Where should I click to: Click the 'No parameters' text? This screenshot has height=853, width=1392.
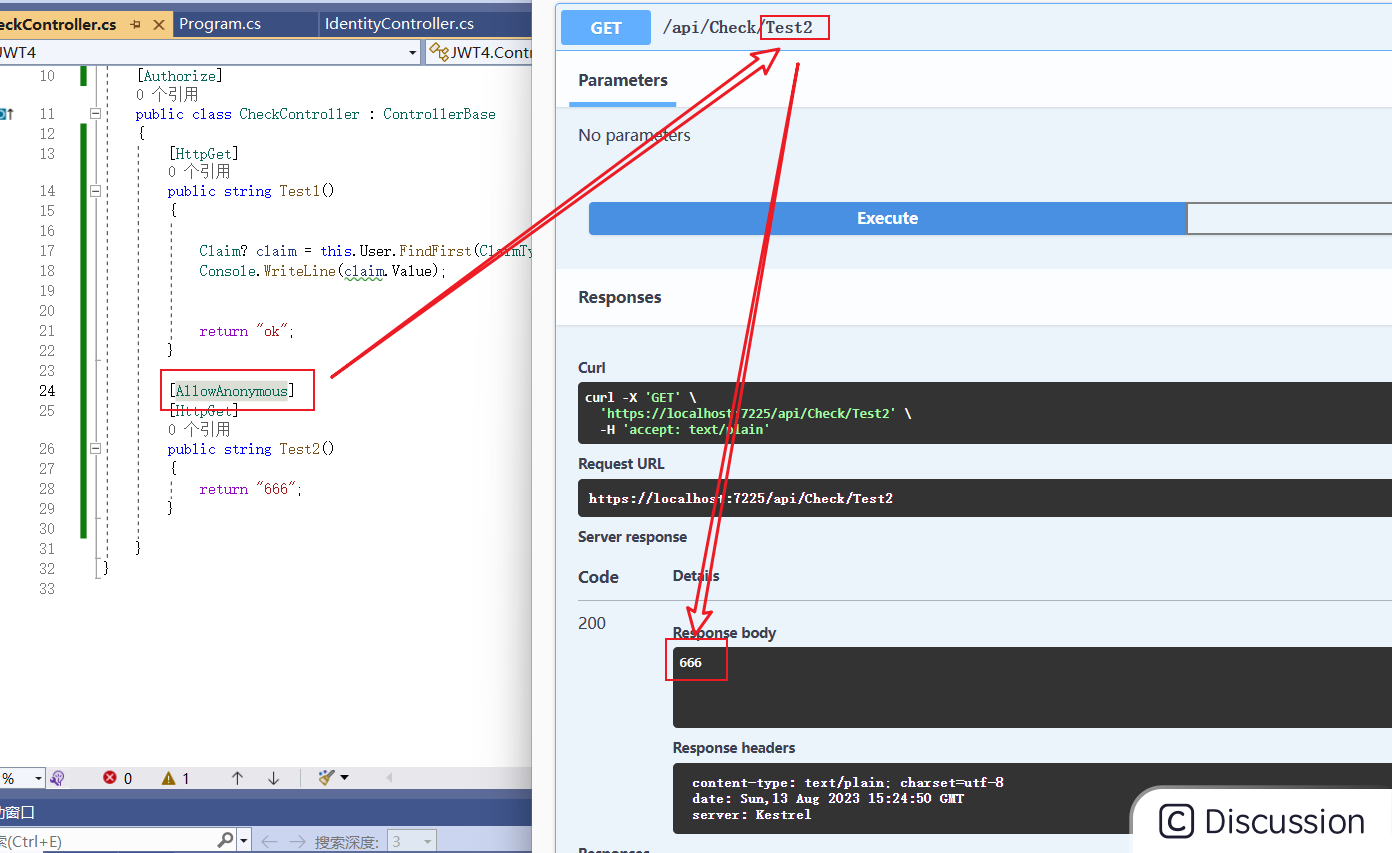[634, 135]
